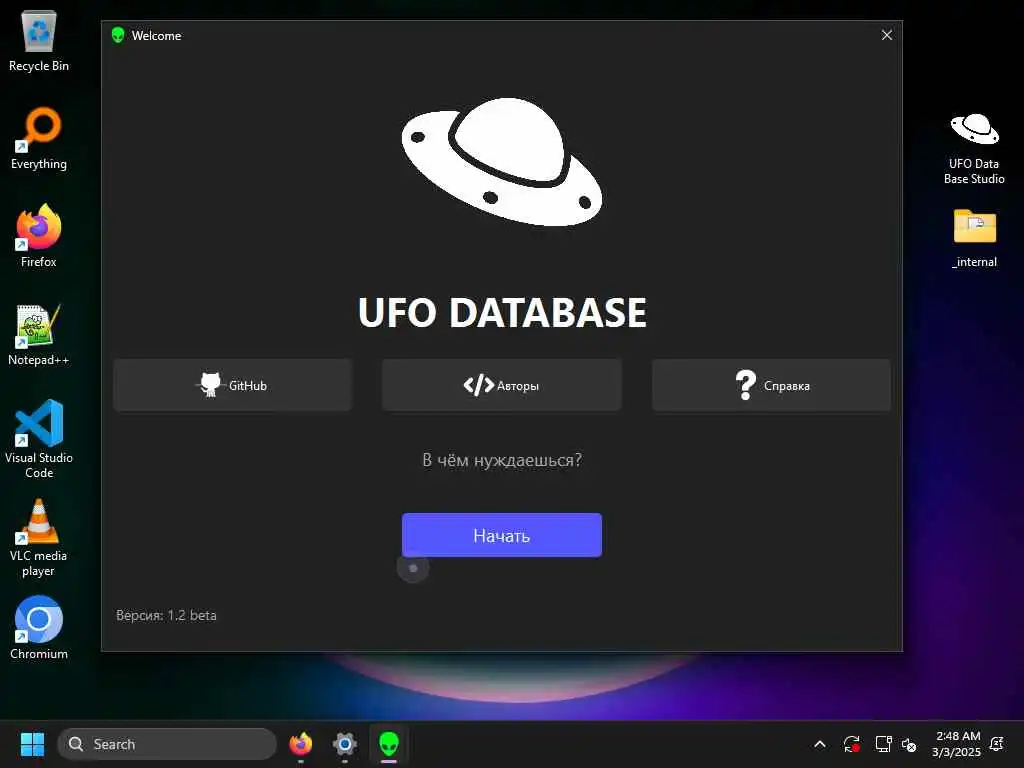Image resolution: width=1024 pixels, height=768 pixels.
Task: Select the _internal folder on desktop
Action: [974, 238]
